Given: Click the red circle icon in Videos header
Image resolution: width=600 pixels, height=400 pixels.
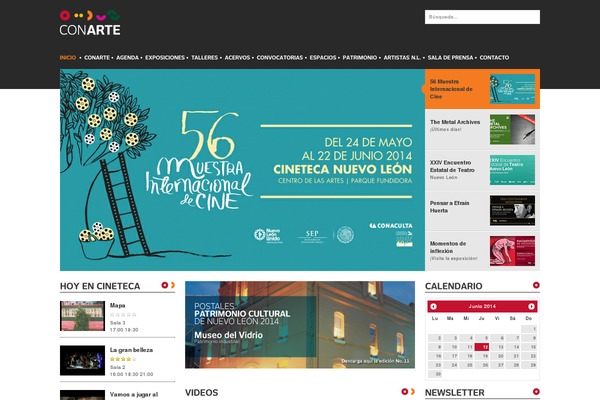Looking at the screenshot, I should tap(404, 392).
